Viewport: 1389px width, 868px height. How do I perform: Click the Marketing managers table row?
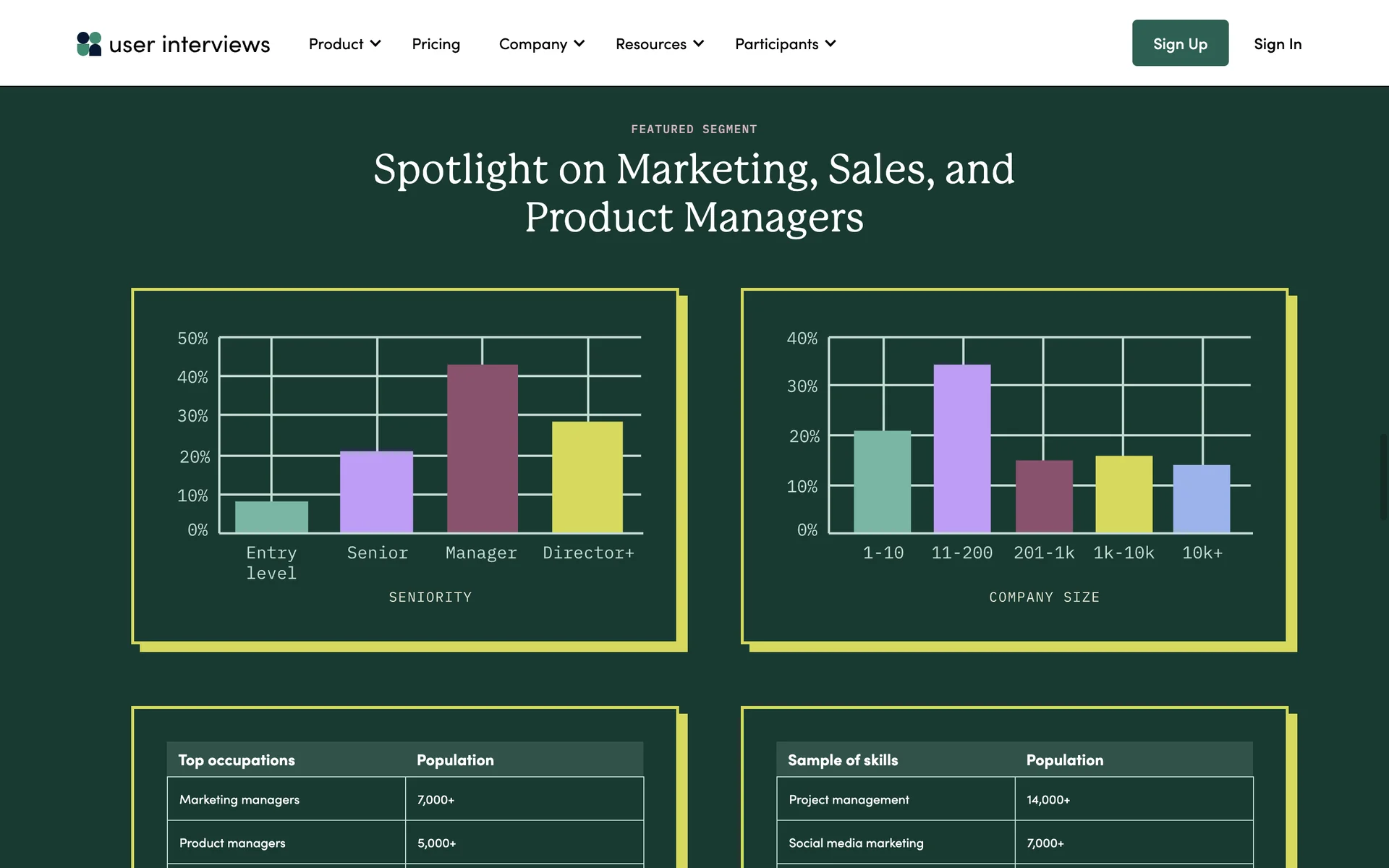coord(239,799)
